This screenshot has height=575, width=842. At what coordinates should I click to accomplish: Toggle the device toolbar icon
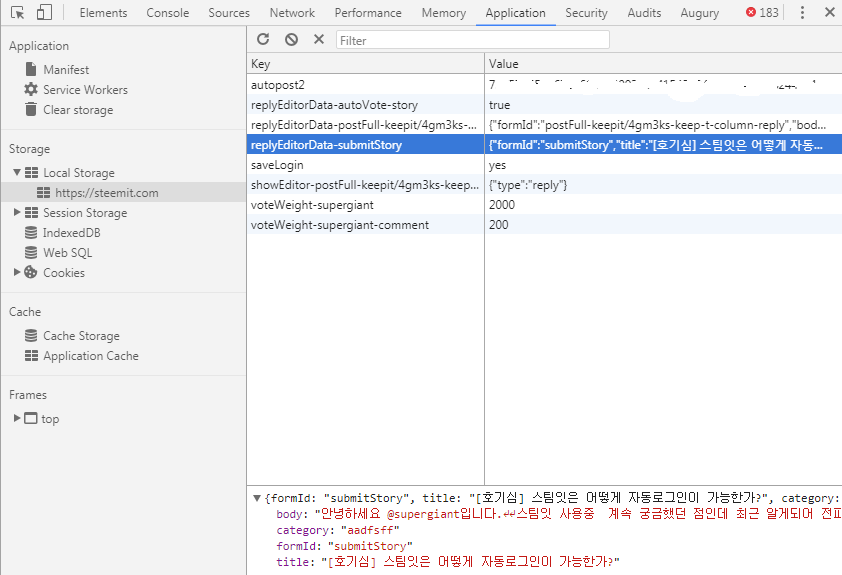[44, 12]
